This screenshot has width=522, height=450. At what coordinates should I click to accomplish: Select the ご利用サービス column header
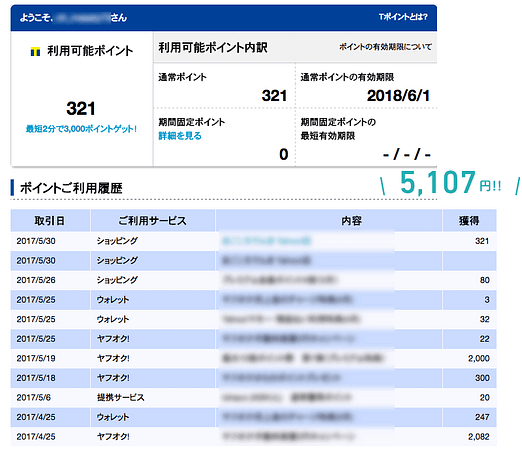coord(153,221)
